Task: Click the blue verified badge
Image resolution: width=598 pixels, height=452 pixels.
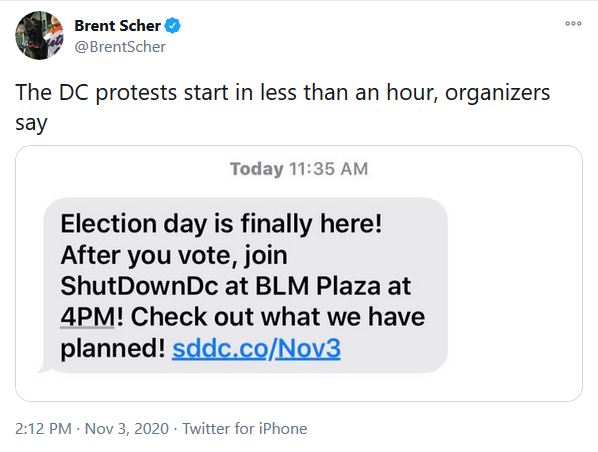Action: tap(173, 26)
